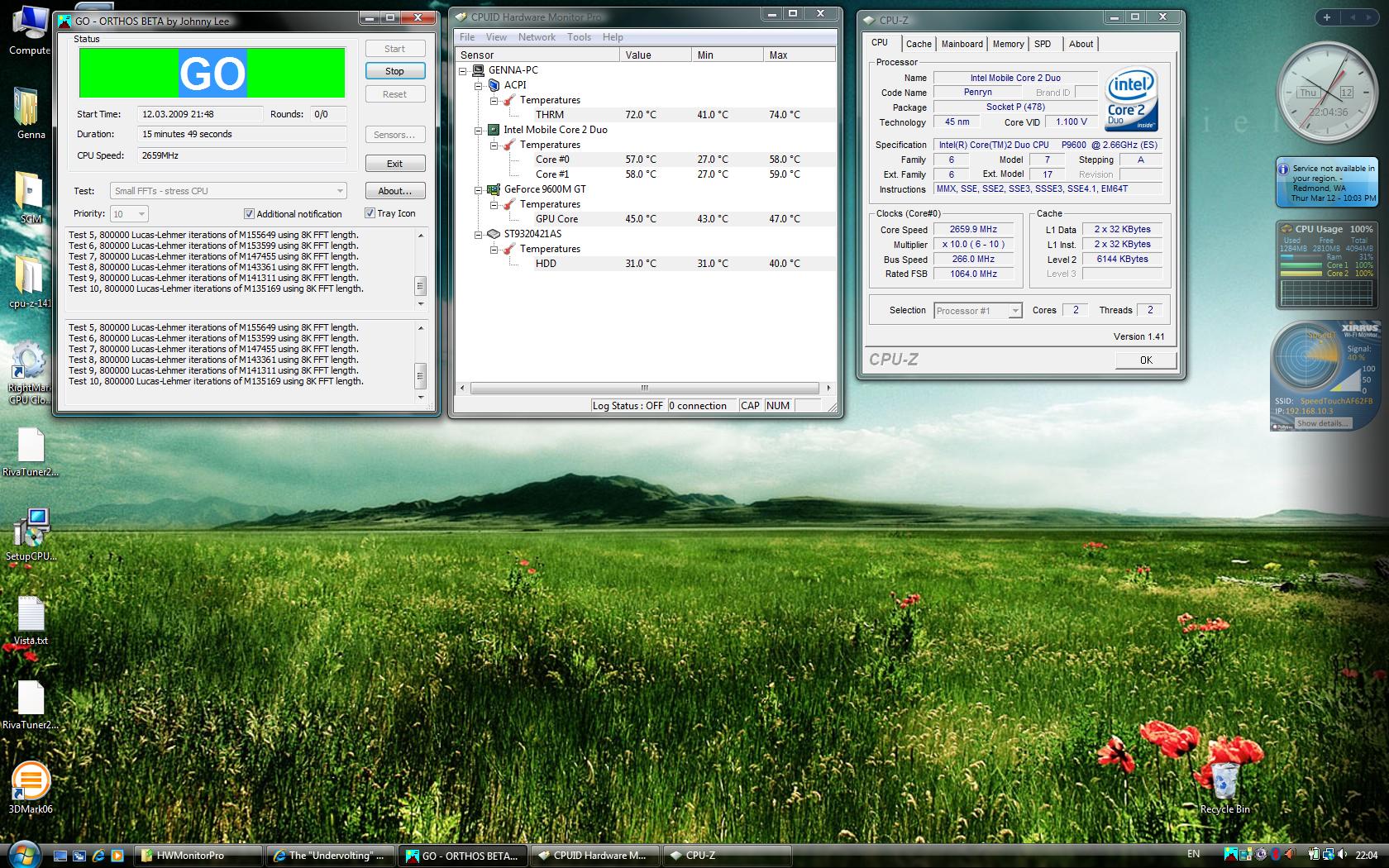Image resolution: width=1389 pixels, height=868 pixels.
Task: Click the CPU Usage gadget
Action: pos(1328,264)
